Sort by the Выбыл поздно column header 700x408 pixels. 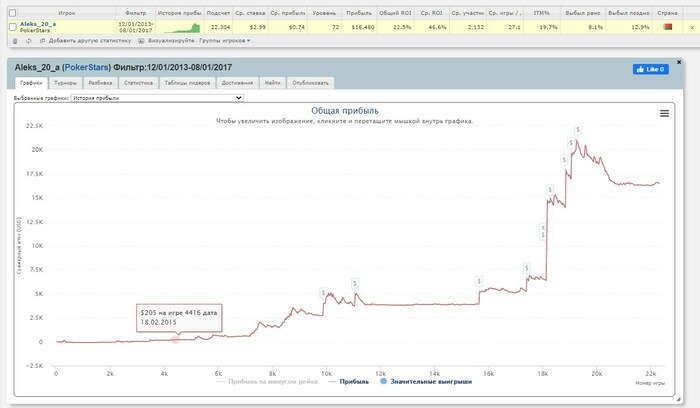click(x=629, y=13)
